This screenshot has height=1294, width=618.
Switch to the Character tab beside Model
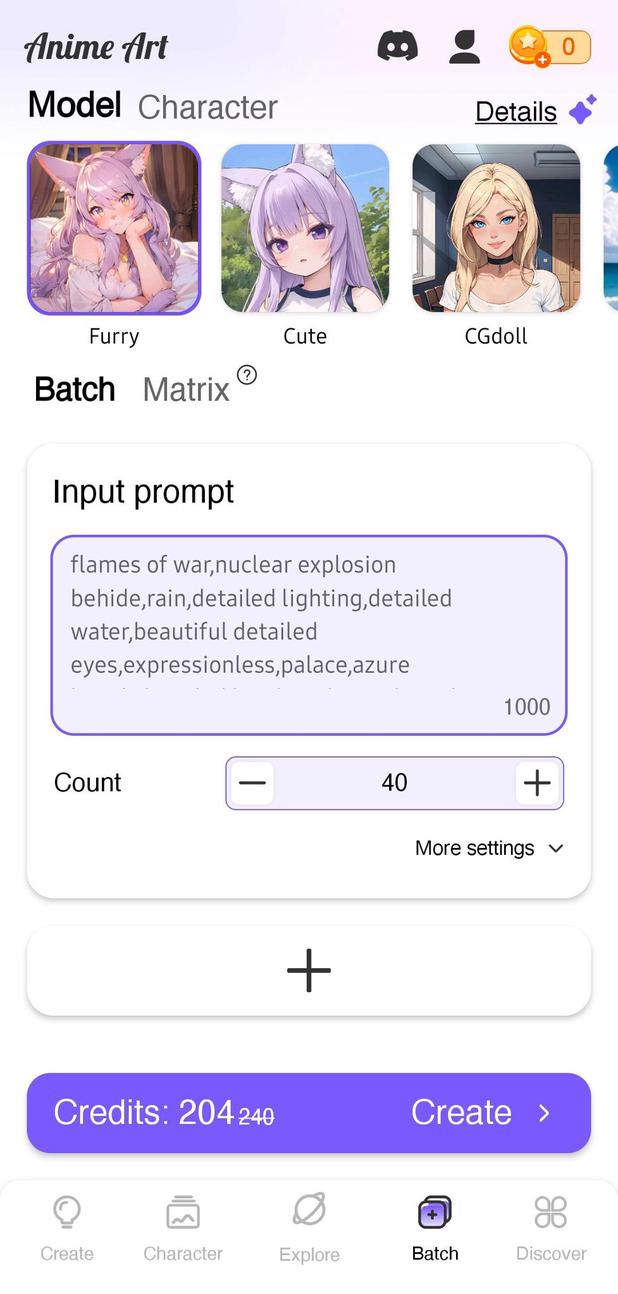207,106
